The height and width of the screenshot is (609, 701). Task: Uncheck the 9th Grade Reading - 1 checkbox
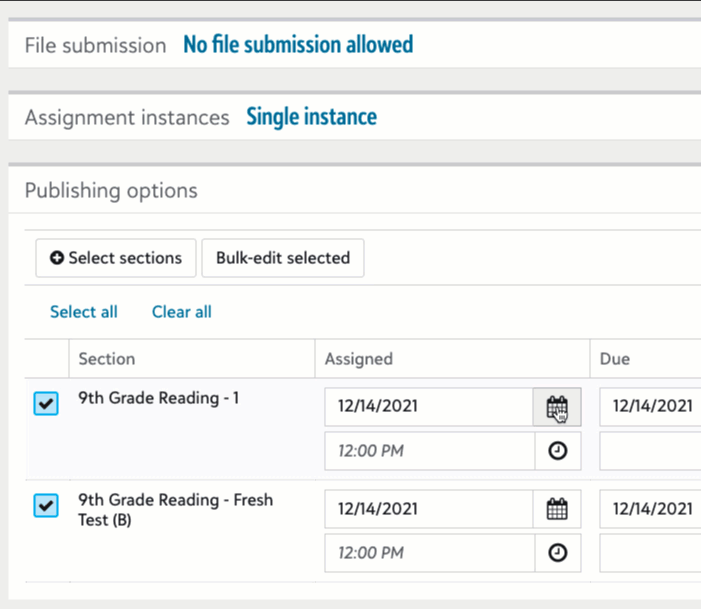pyautogui.click(x=46, y=403)
